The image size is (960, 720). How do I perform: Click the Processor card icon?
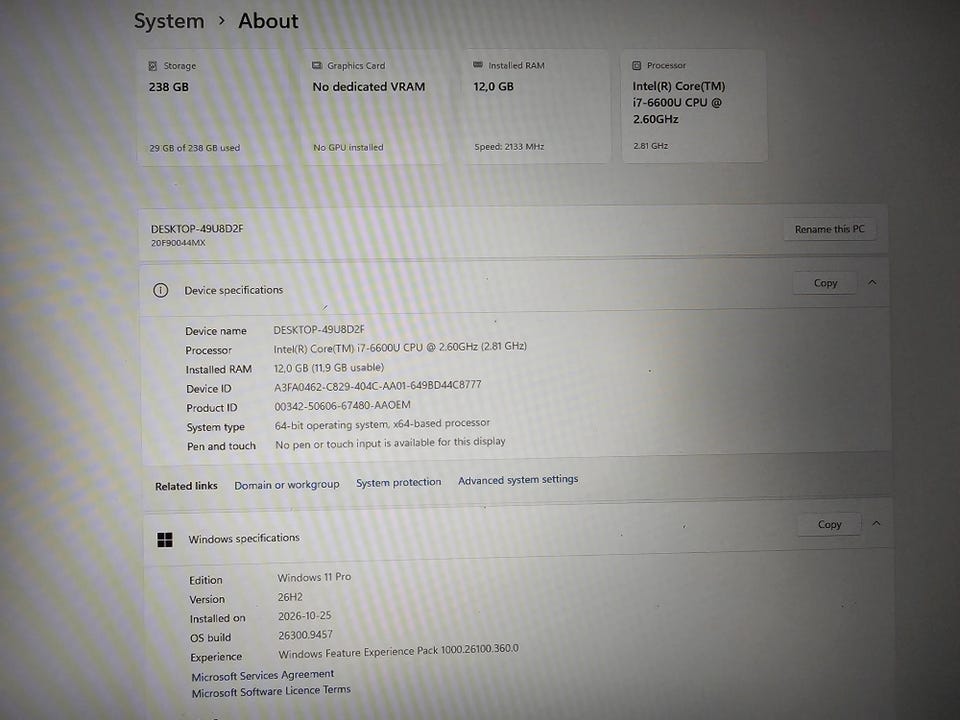[637, 66]
